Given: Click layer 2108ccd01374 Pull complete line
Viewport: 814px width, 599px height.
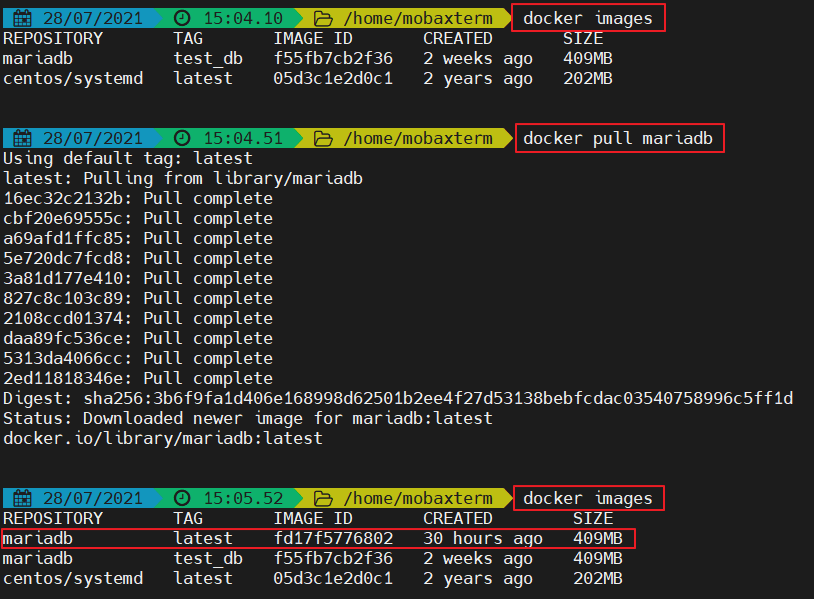Looking at the screenshot, I should pyautogui.click(x=138, y=318).
